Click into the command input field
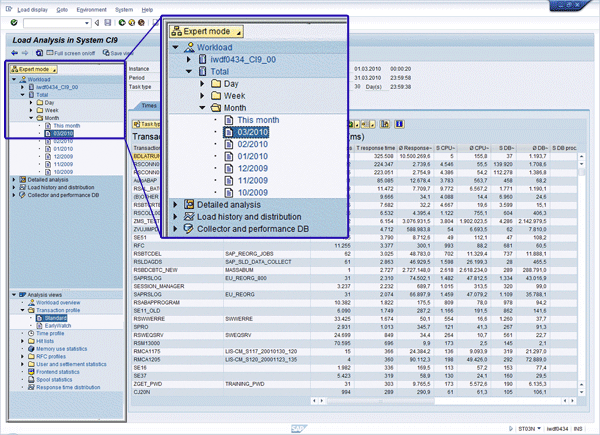This screenshot has height=435, width=600. pyautogui.click(x=54, y=23)
